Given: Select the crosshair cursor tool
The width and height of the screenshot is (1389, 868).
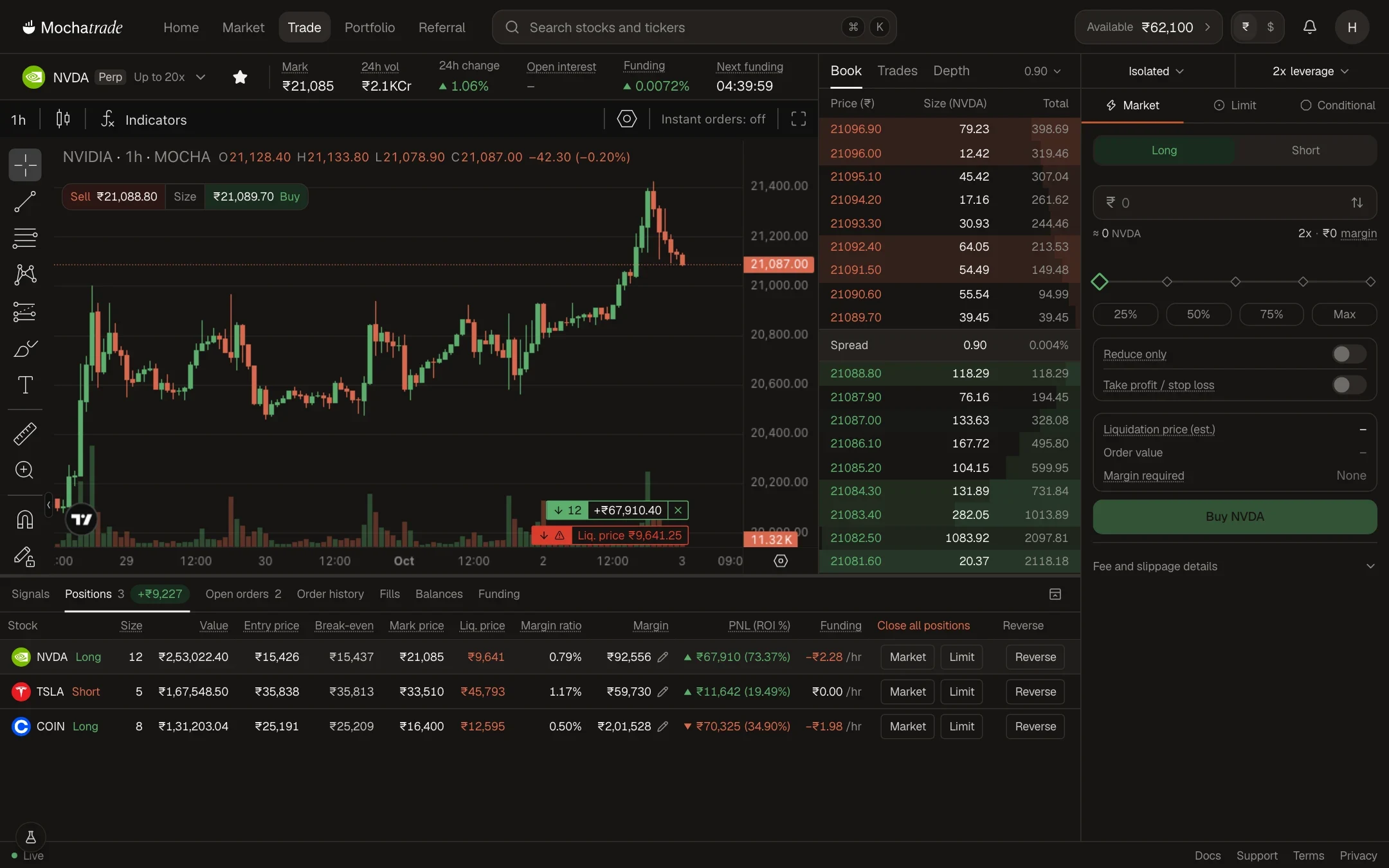Looking at the screenshot, I should pos(25,165).
